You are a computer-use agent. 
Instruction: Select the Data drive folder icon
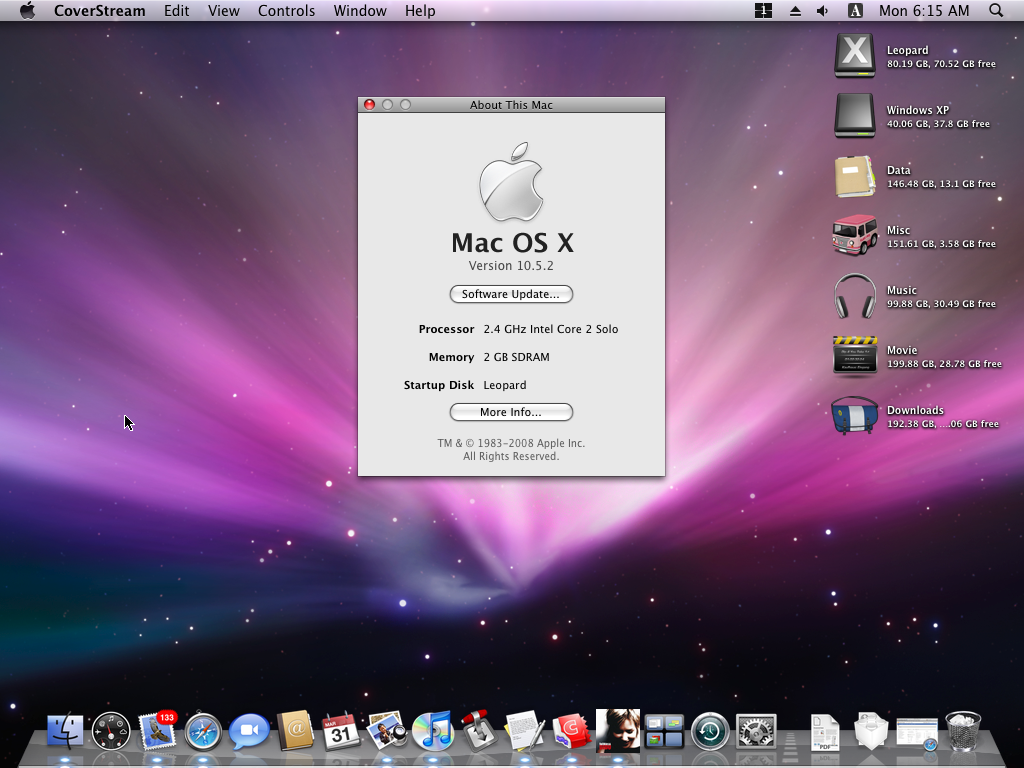tap(855, 176)
